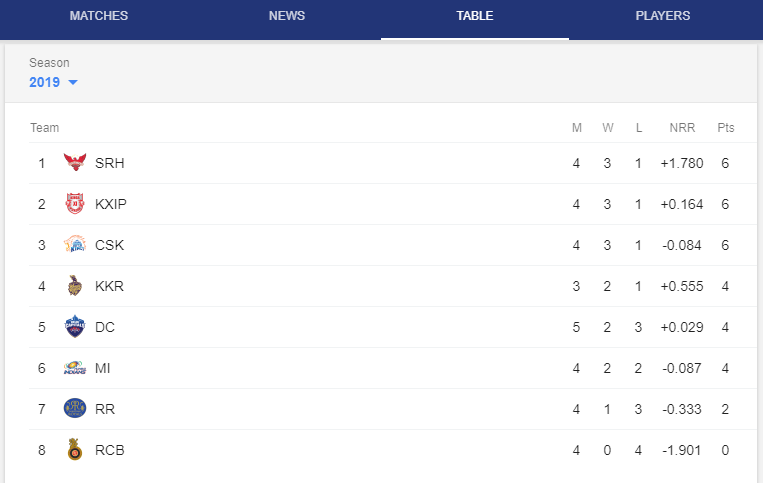Open the KKR team name link

(109, 286)
